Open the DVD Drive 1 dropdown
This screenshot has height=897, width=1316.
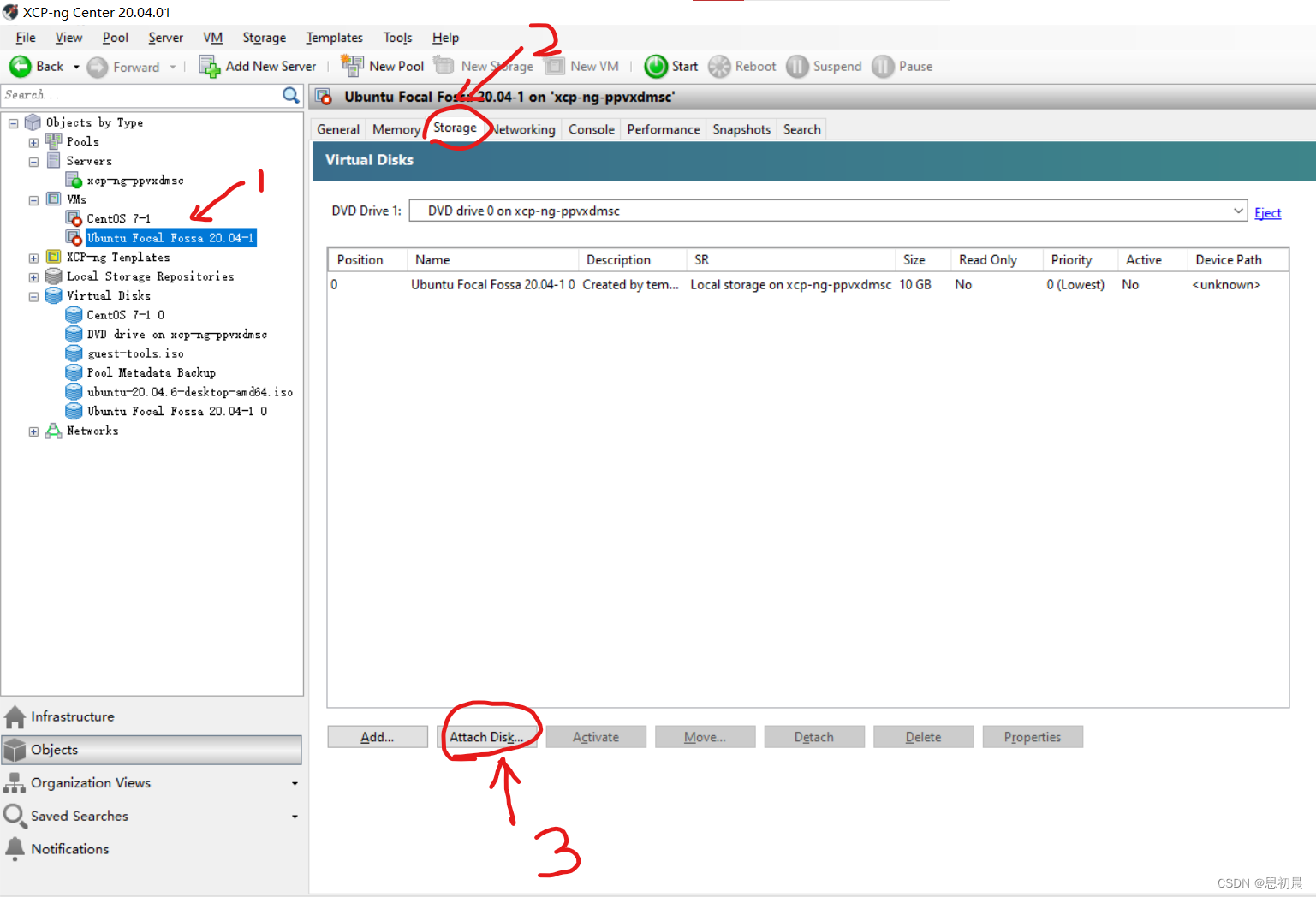point(1237,211)
